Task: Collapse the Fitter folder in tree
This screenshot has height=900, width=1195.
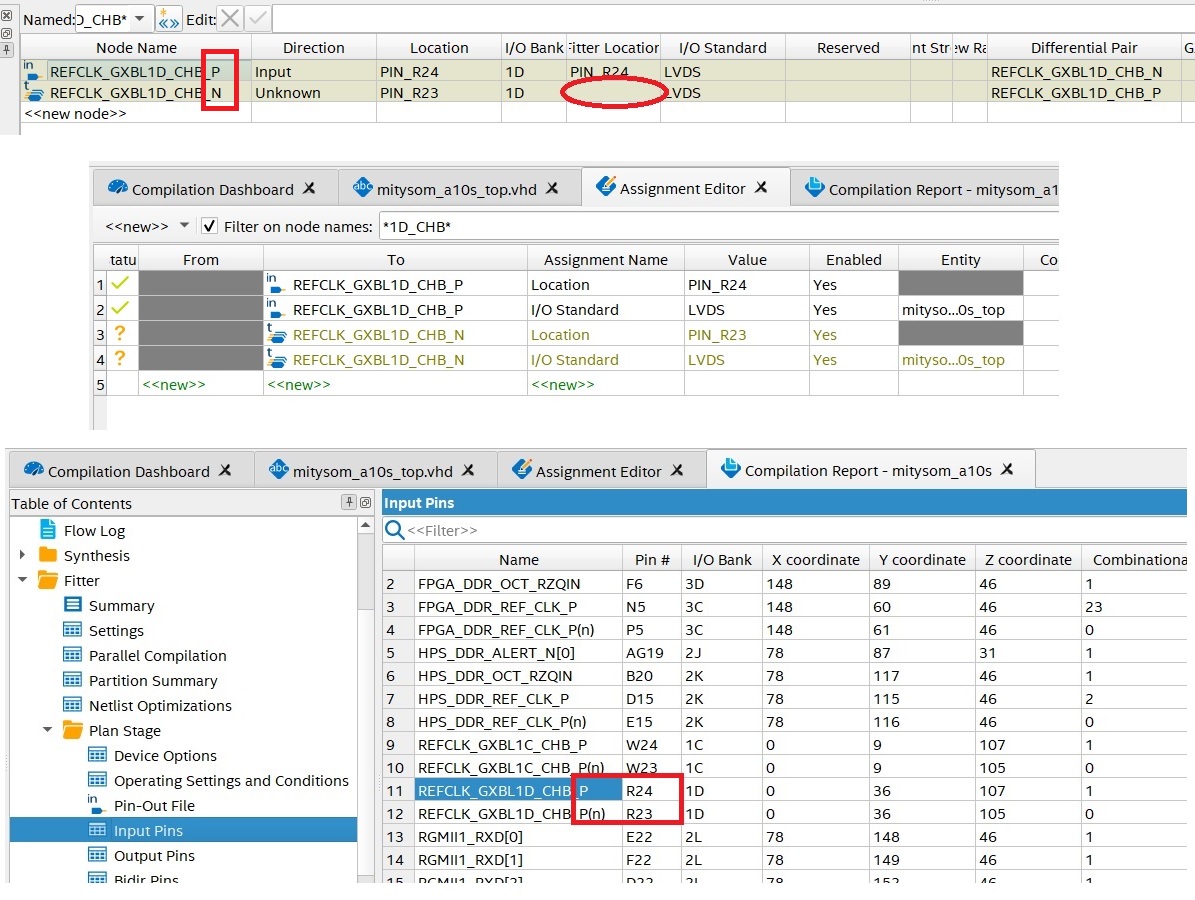Action: click(x=22, y=580)
